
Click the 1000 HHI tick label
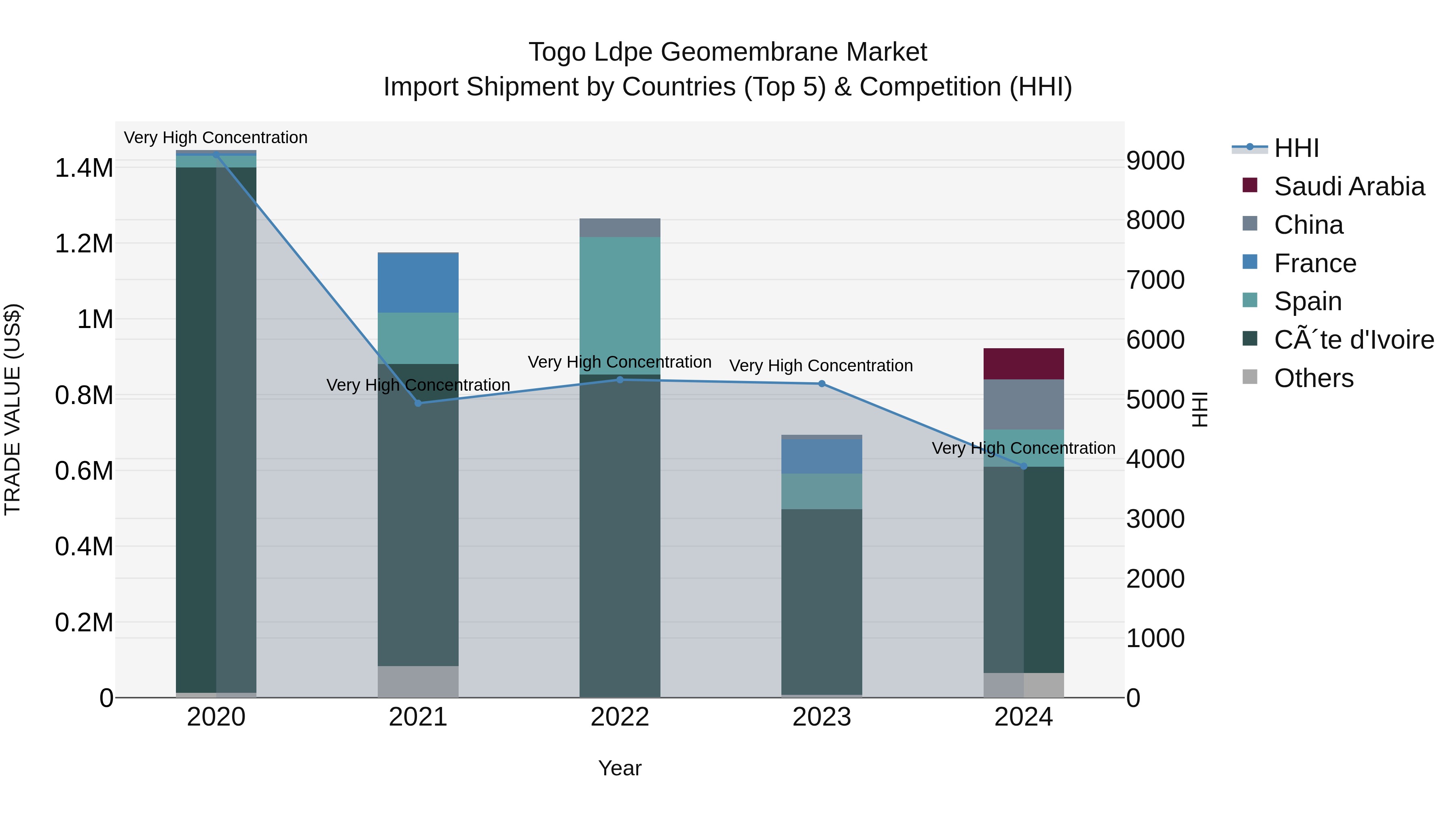[x=1156, y=638]
